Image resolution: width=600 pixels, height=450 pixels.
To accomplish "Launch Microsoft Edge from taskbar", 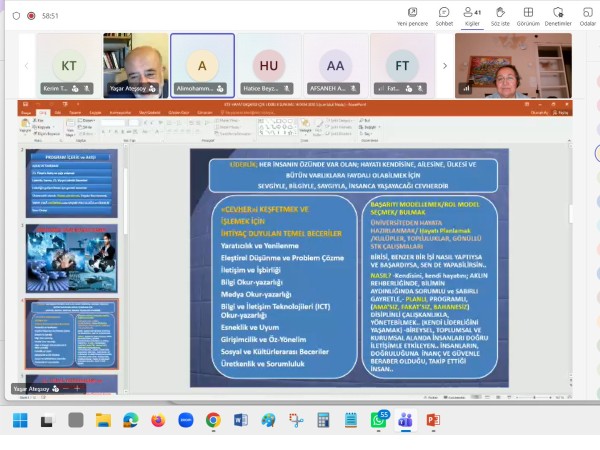I will pyautogui.click(x=130, y=421).
